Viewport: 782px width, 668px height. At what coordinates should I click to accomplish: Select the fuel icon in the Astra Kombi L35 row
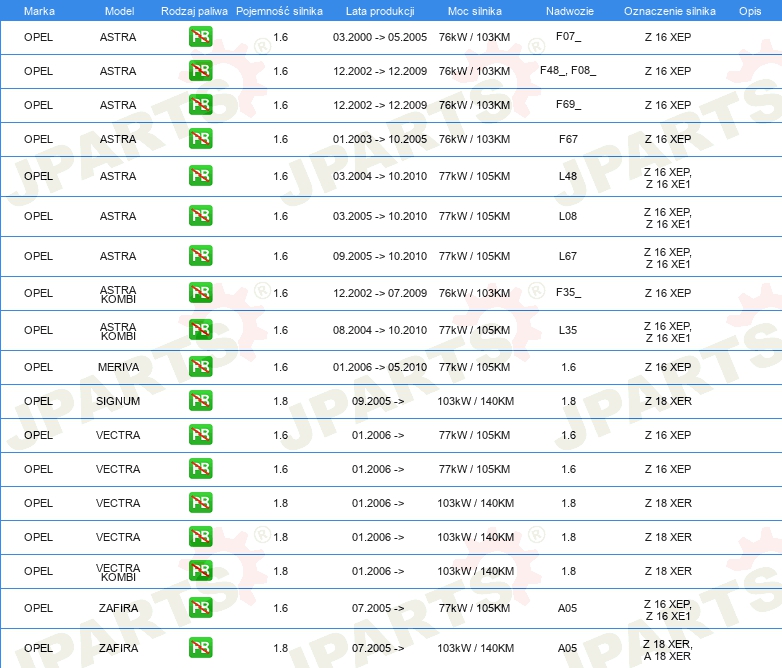click(x=200, y=330)
